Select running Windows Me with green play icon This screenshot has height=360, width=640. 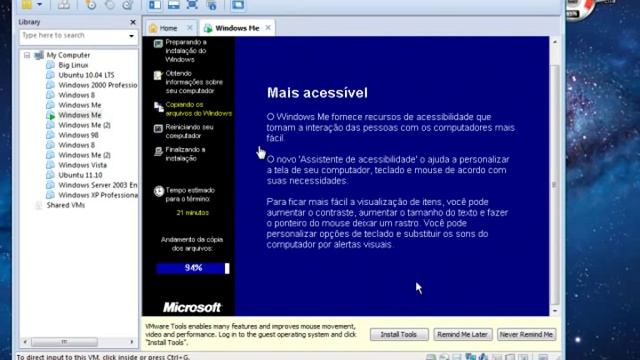point(80,115)
